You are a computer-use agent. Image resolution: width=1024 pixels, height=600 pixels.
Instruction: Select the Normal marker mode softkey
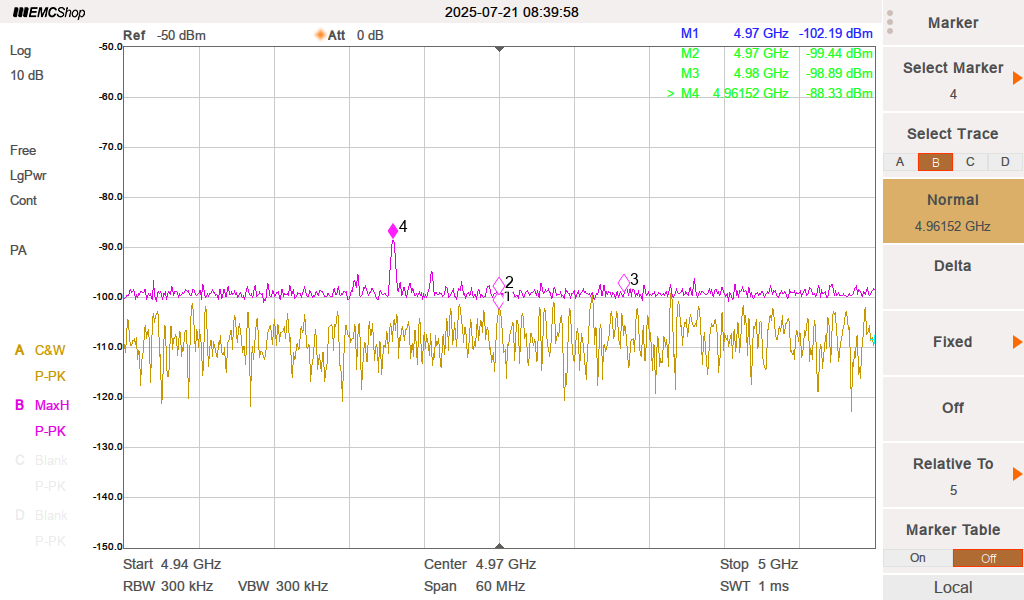952,212
